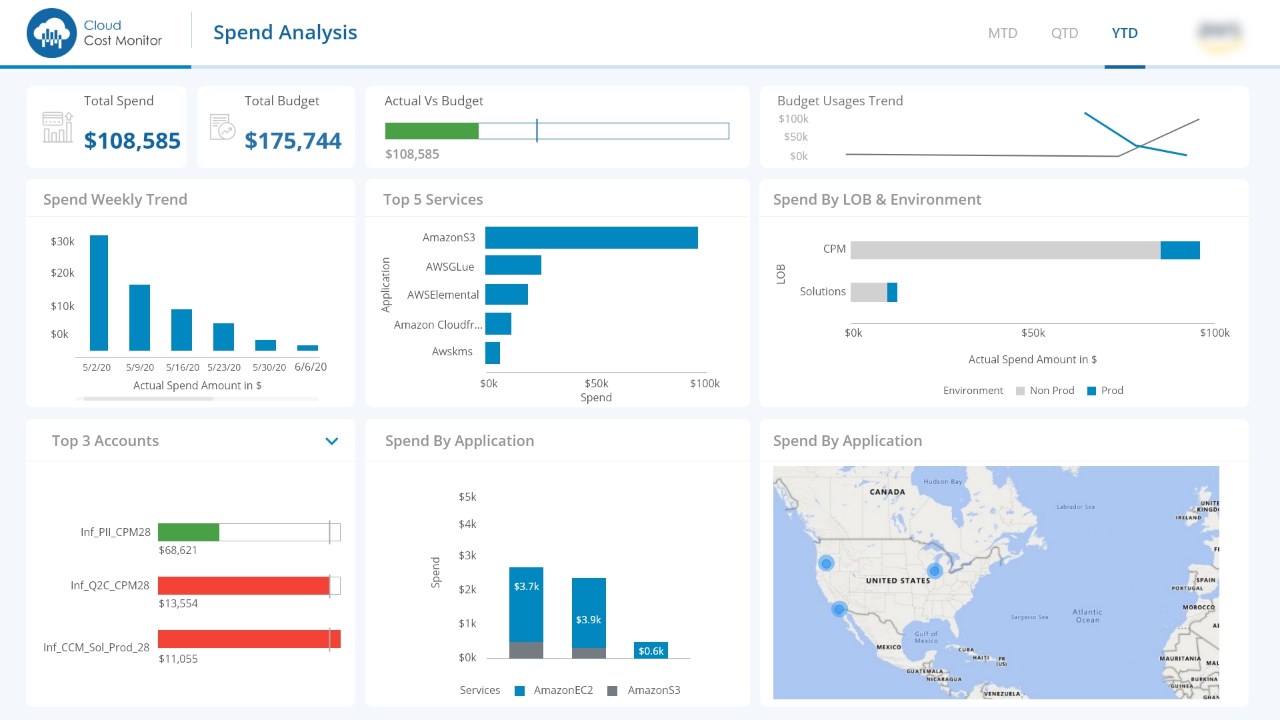The width and height of the screenshot is (1280, 720).
Task: Expand the Top 3 Accounts chevron dropdown
Action: click(x=332, y=441)
